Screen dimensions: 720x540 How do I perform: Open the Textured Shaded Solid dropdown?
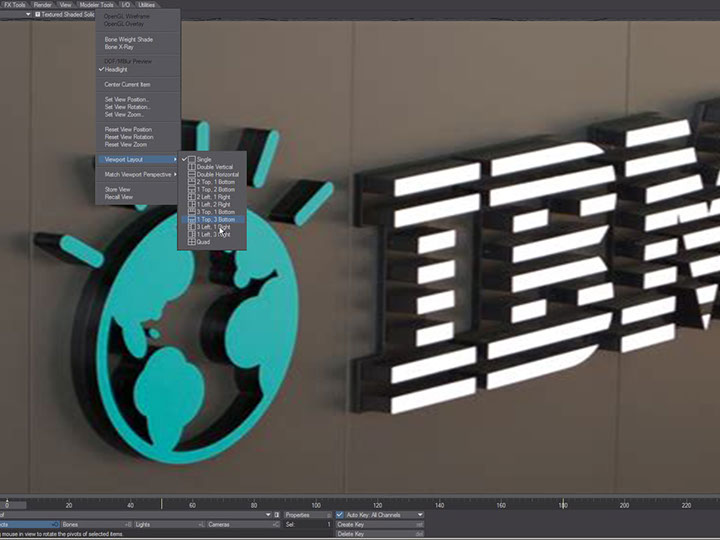(66, 14)
